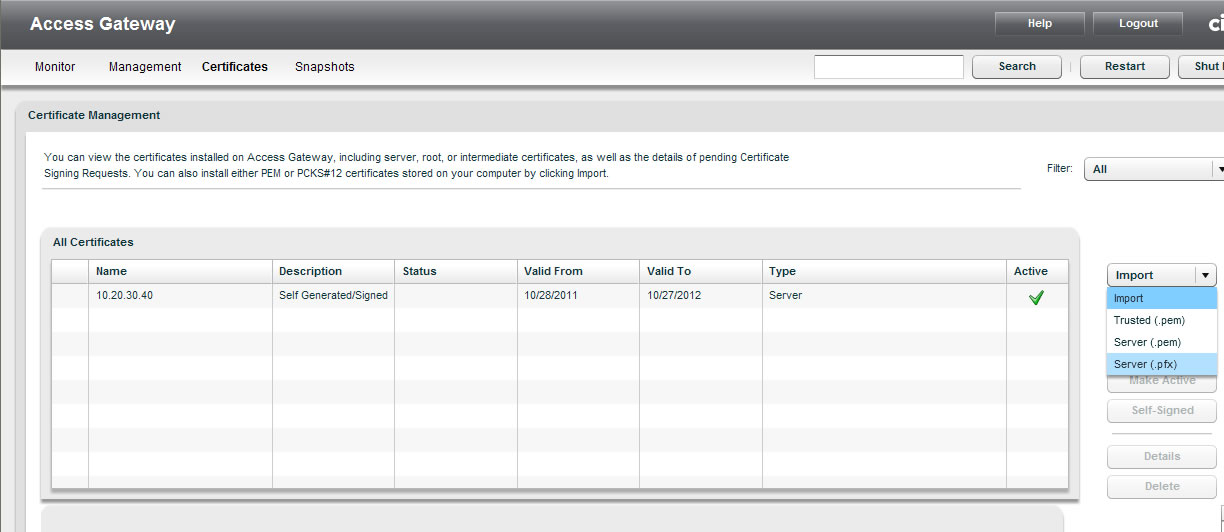
Task: Sort by the Description column header
Action: click(333, 272)
